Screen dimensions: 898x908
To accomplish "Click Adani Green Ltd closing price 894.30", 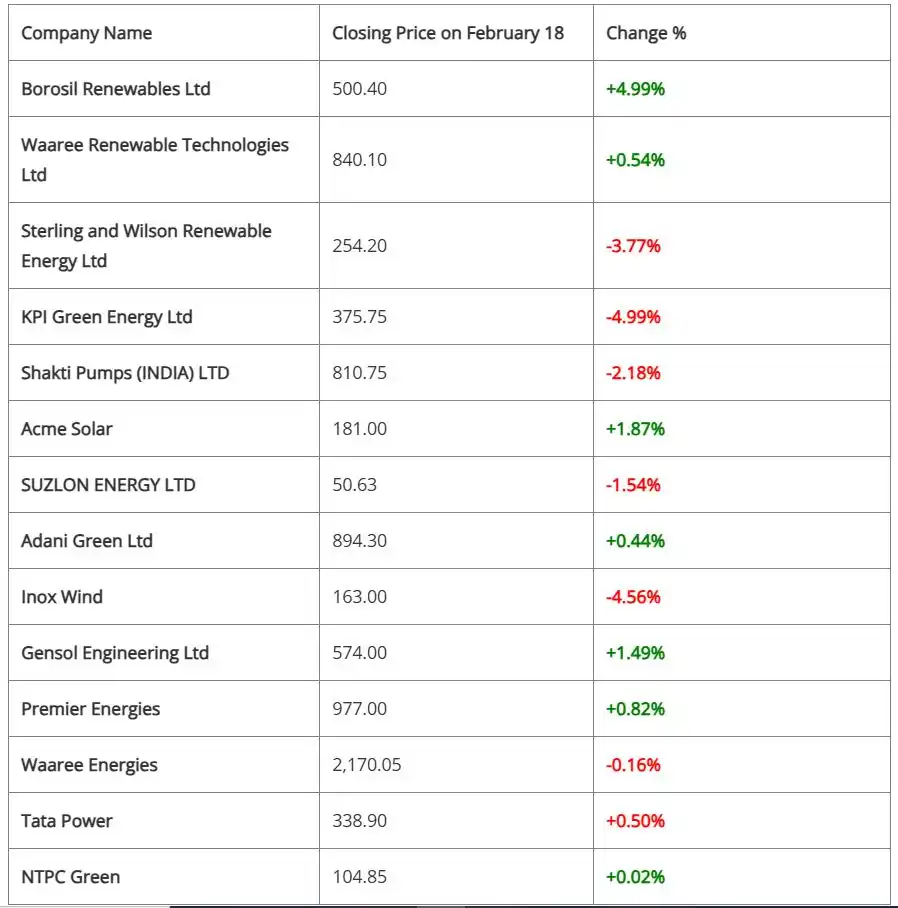I will [x=360, y=541].
